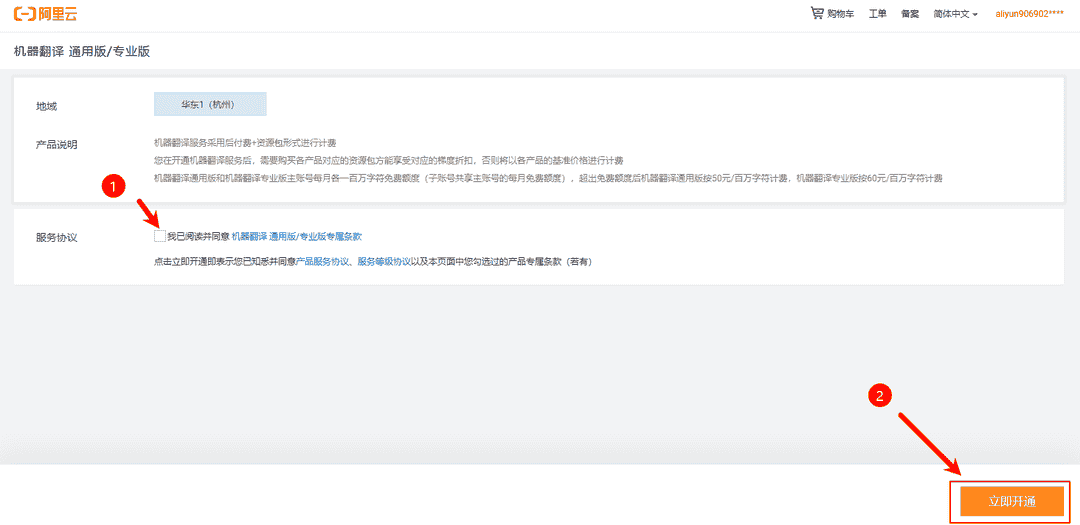Click the 服务协议 row label
1080x525 pixels.
coord(57,238)
